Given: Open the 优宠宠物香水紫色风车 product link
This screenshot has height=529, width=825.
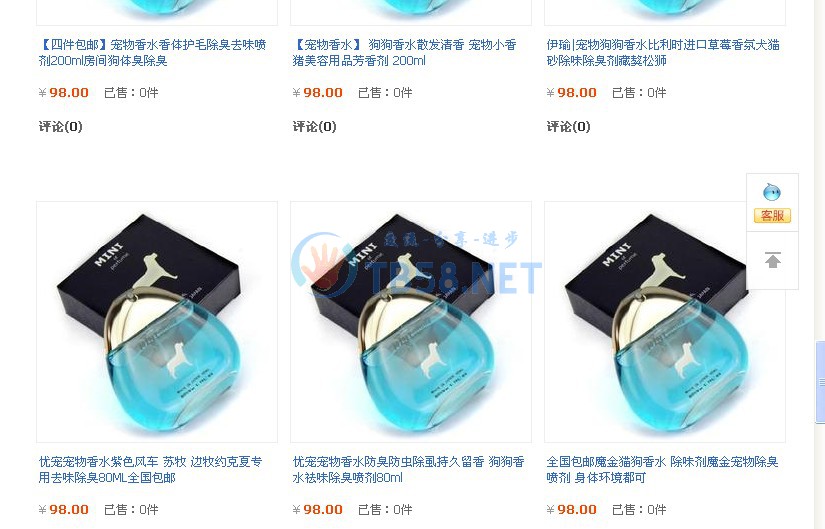Looking at the screenshot, I should tap(150, 470).
